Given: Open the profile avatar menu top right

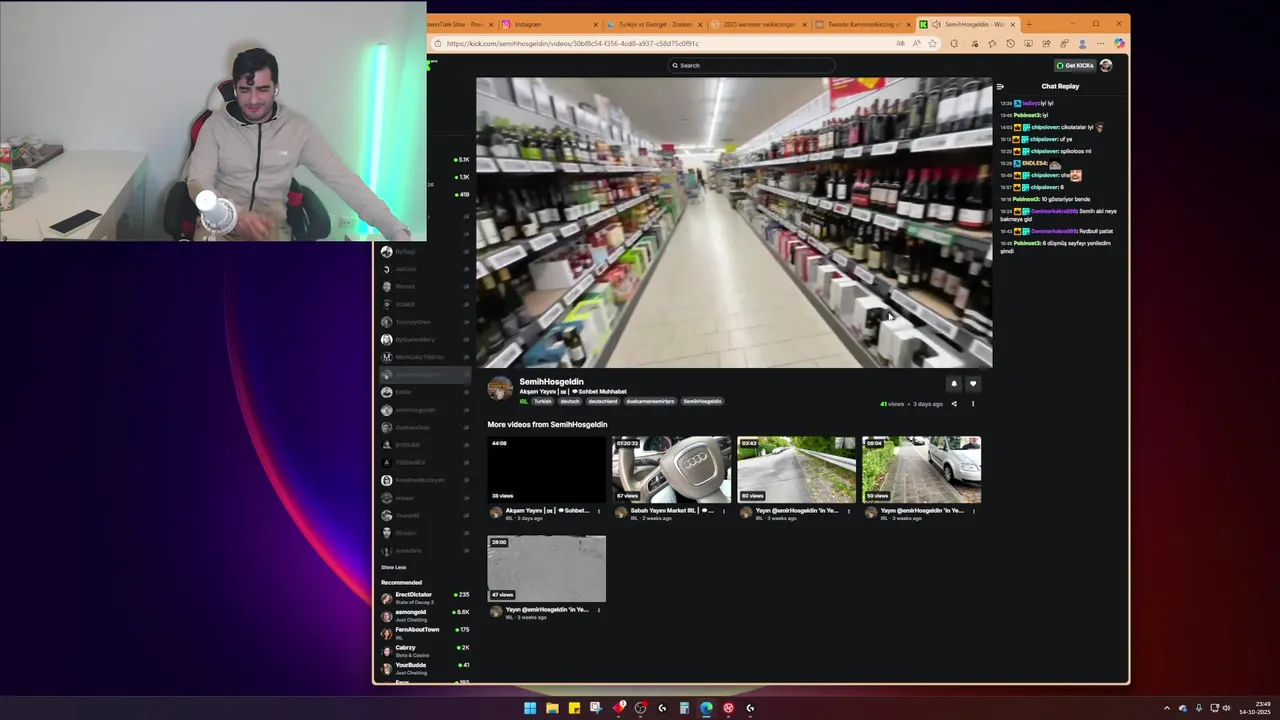Looking at the screenshot, I should pos(1106,65).
